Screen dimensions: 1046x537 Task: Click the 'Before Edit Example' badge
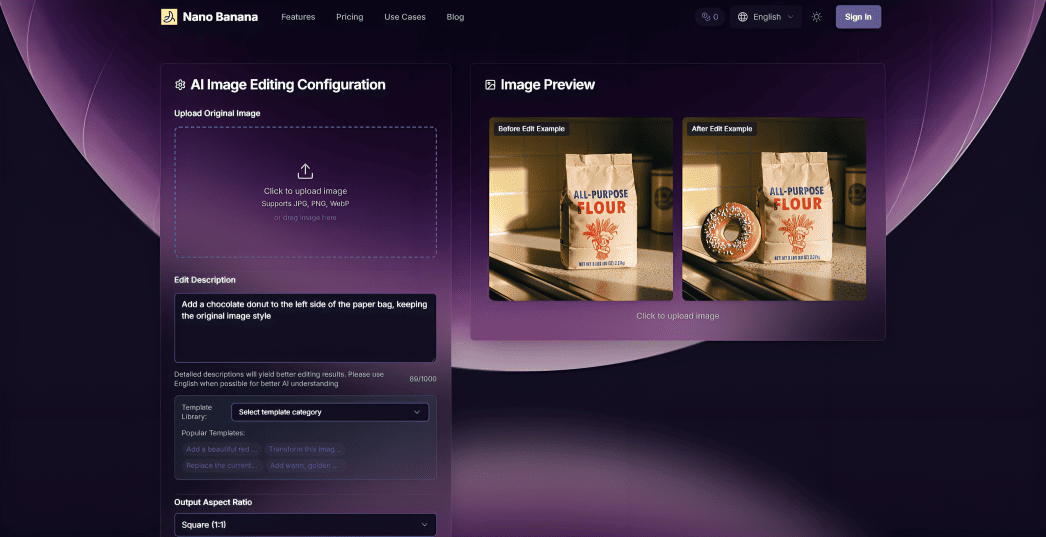point(532,129)
